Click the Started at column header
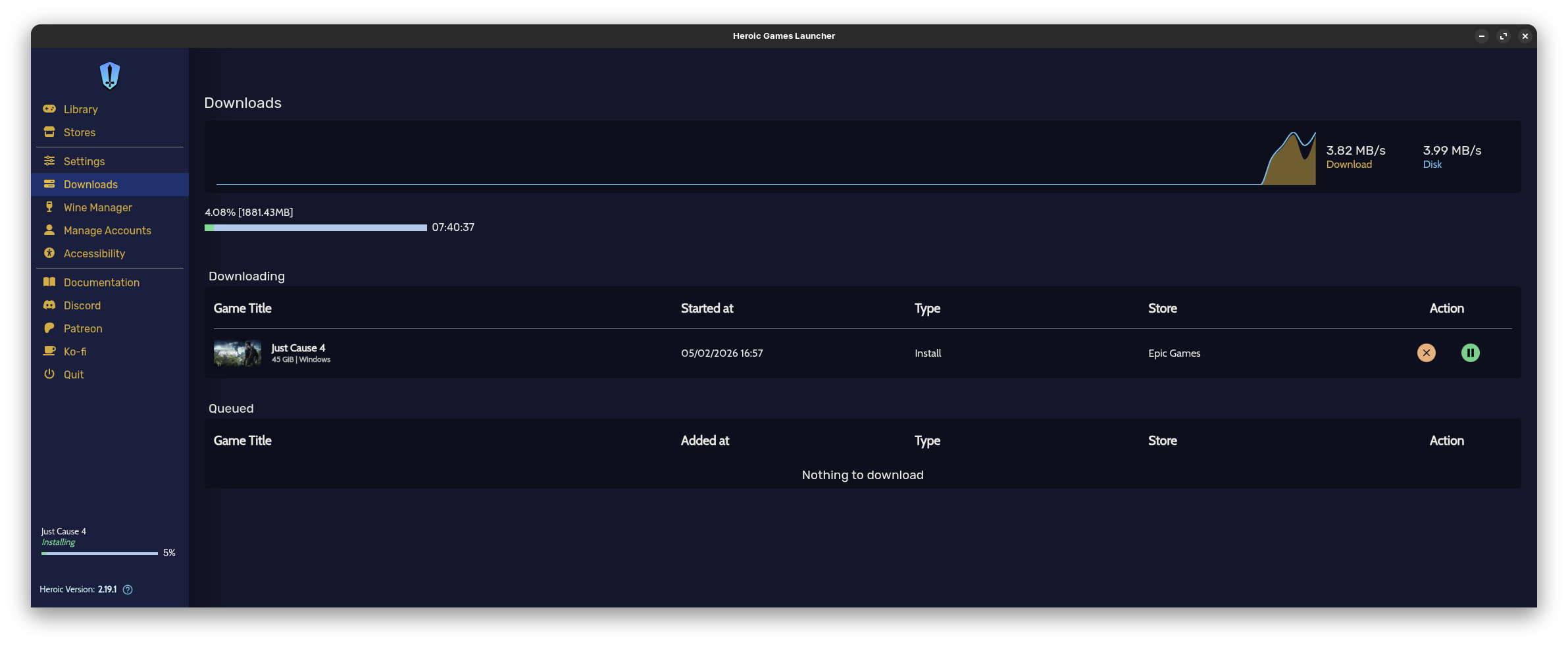Viewport: 1568px width, 645px height. tap(707, 309)
